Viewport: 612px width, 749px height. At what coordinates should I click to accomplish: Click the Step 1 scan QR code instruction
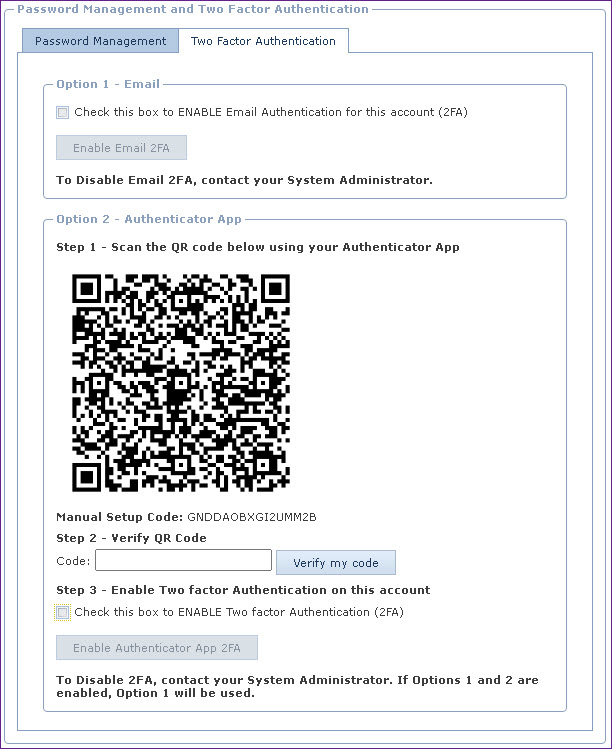point(258,247)
